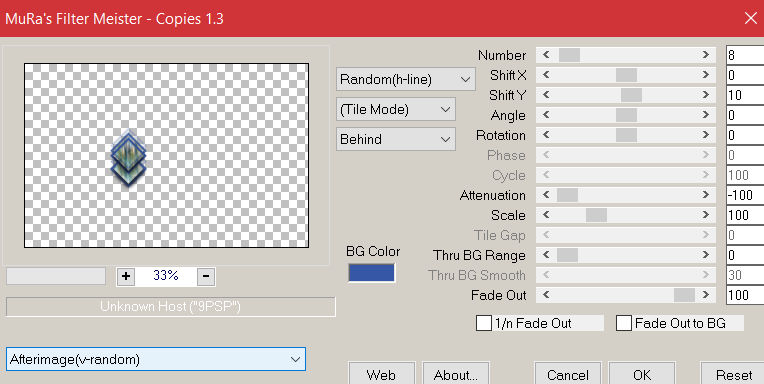
Task: Increase Scale with right arrow
Action: 706,215
